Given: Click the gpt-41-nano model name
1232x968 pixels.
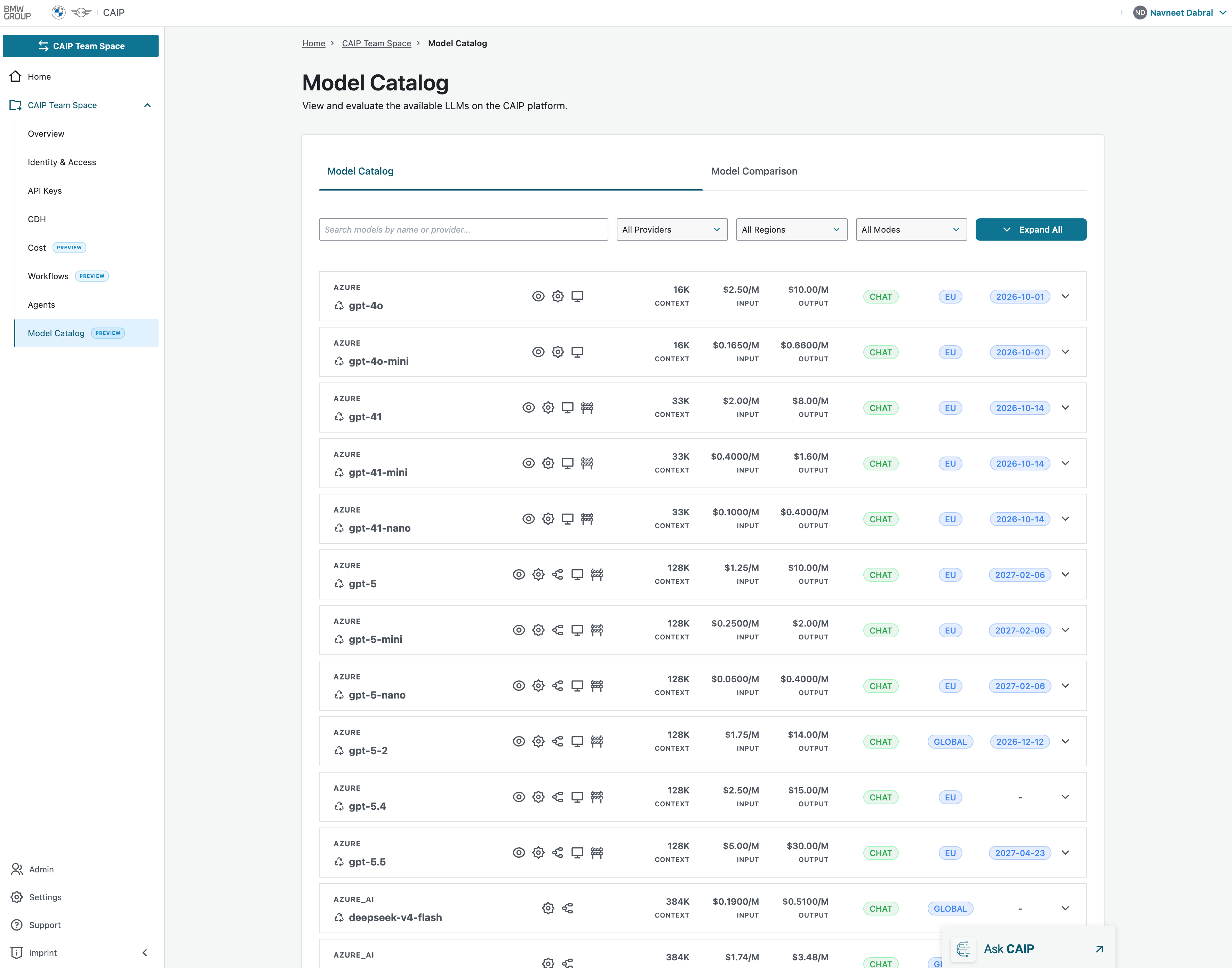Looking at the screenshot, I should point(379,528).
